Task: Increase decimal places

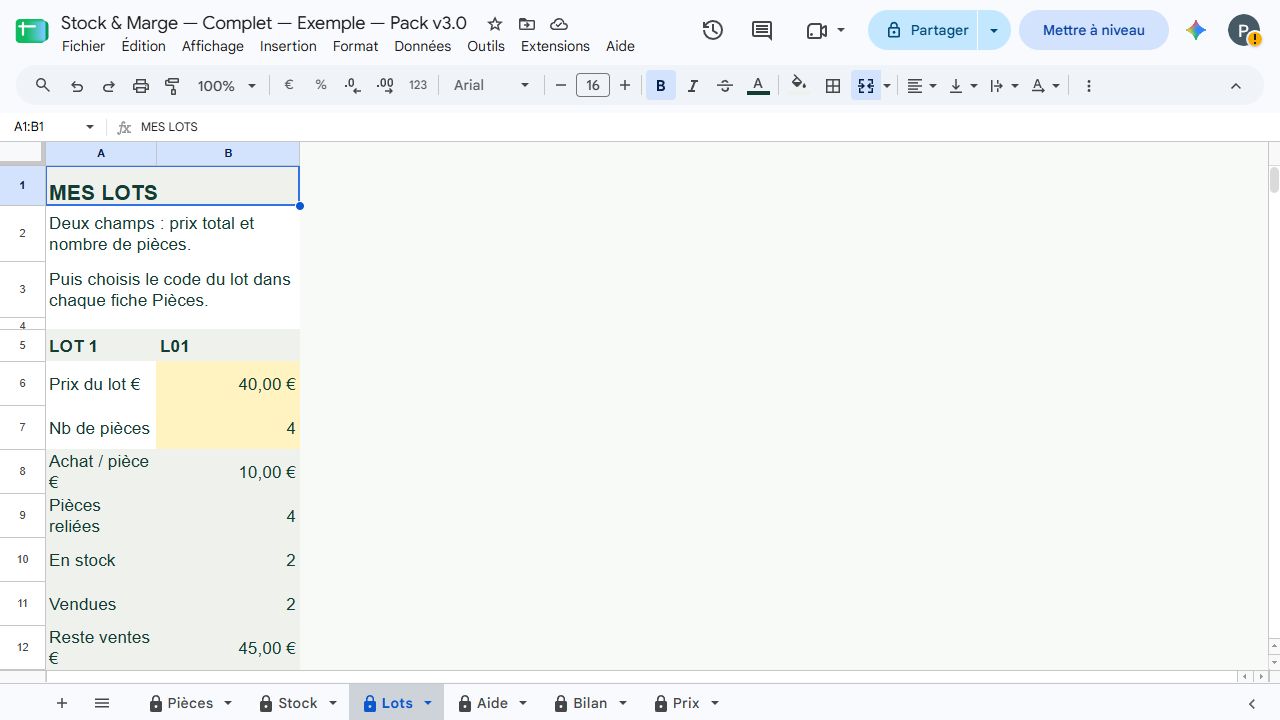Action: click(385, 86)
